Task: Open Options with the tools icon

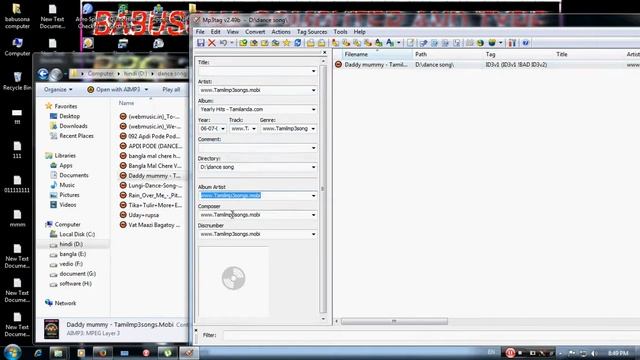Action: [x=512, y=43]
